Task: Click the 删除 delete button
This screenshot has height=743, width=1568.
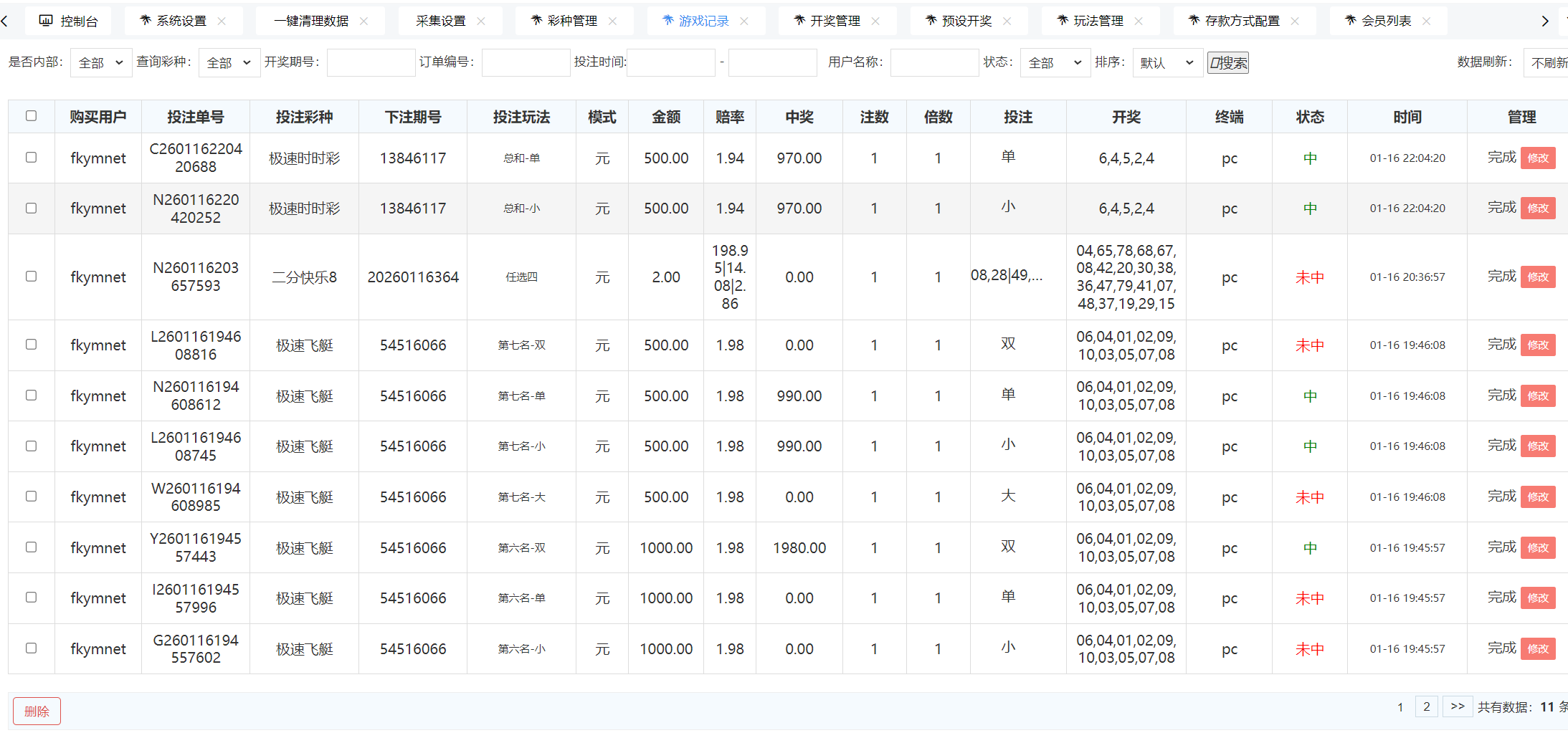Action: (x=37, y=711)
